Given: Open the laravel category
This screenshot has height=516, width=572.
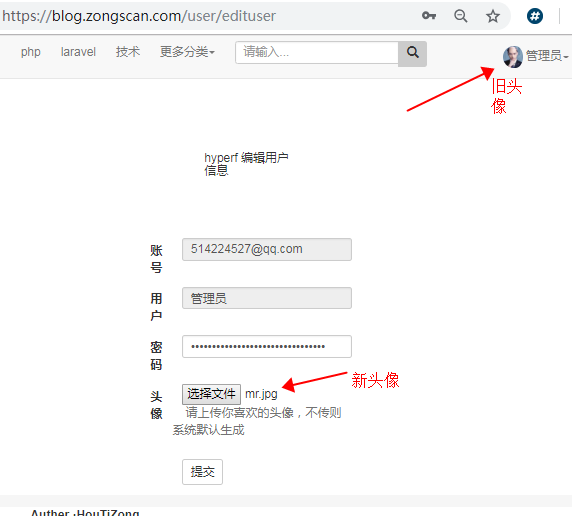Looking at the screenshot, I should point(78,52).
